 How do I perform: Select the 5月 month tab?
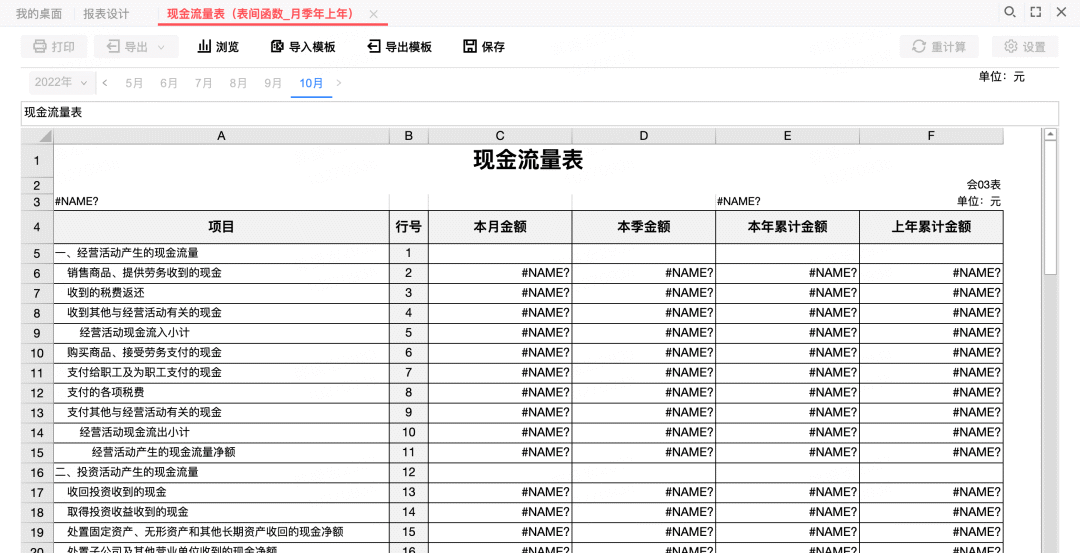point(134,83)
